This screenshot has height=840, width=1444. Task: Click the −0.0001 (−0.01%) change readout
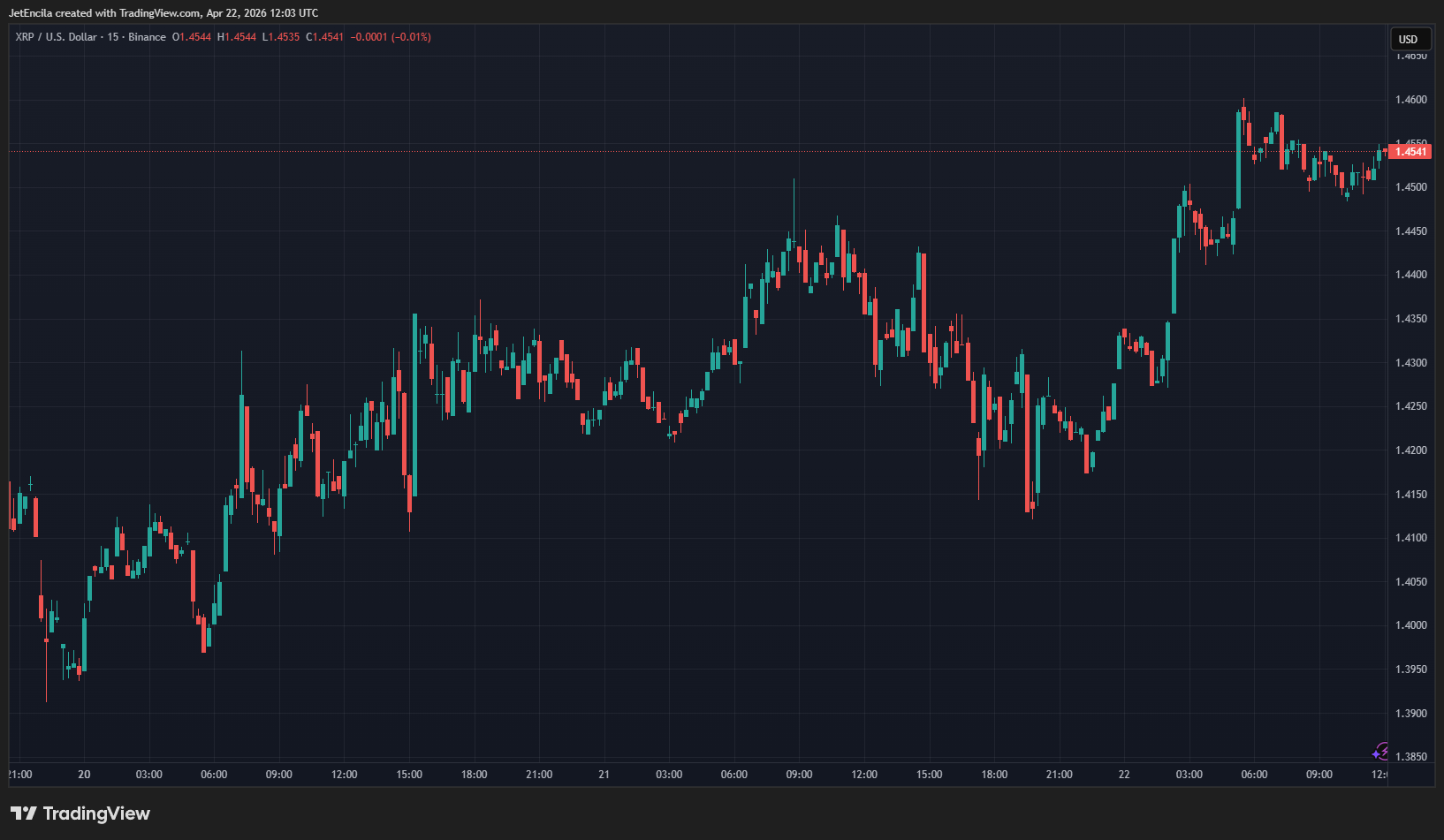[391, 37]
